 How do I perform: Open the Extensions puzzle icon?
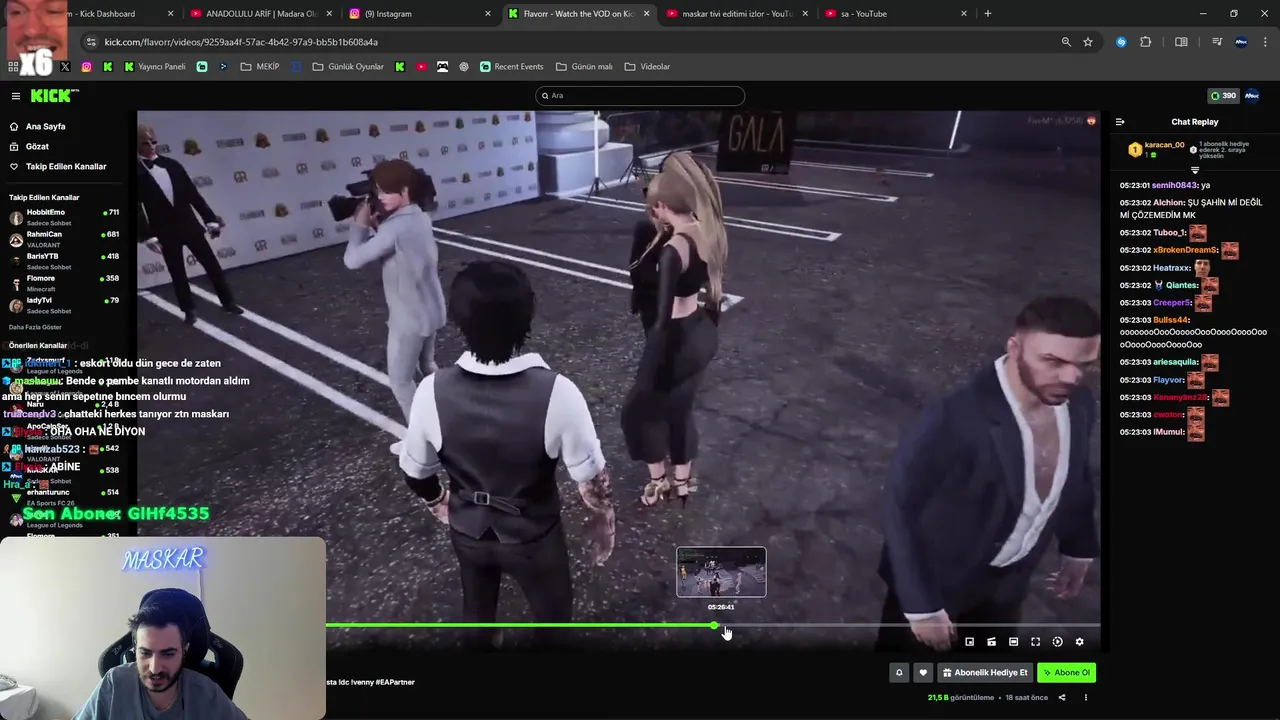pyautogui.click(x=1145, y=42)
